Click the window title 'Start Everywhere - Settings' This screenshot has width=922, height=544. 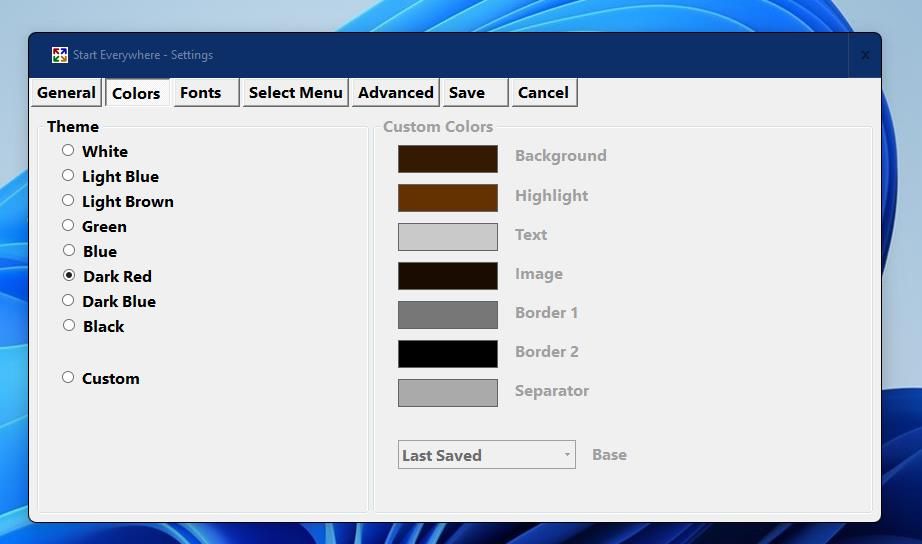pyautogui.click(x=143, y=55)
